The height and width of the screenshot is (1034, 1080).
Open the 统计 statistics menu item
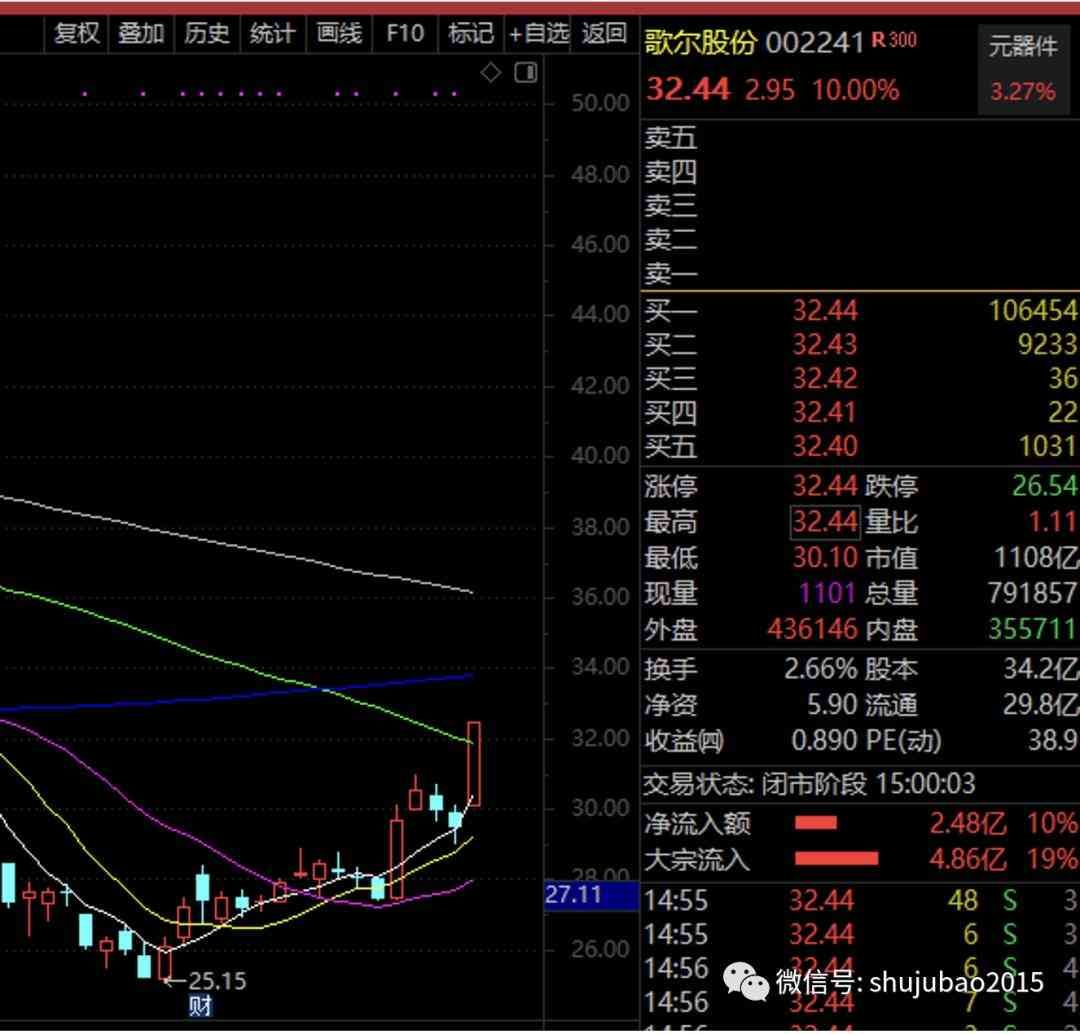(x=272, y=34)
